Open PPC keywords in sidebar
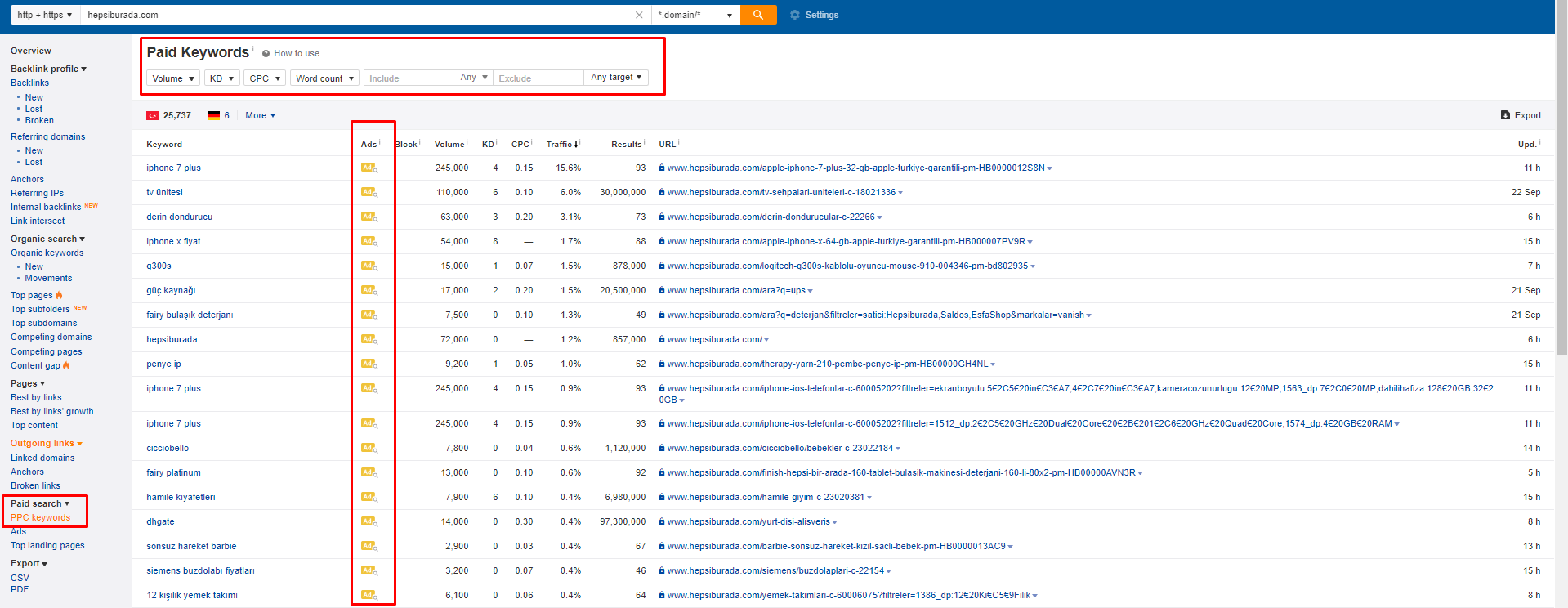Screen dimensions: 1568x608 coord(40,517)
